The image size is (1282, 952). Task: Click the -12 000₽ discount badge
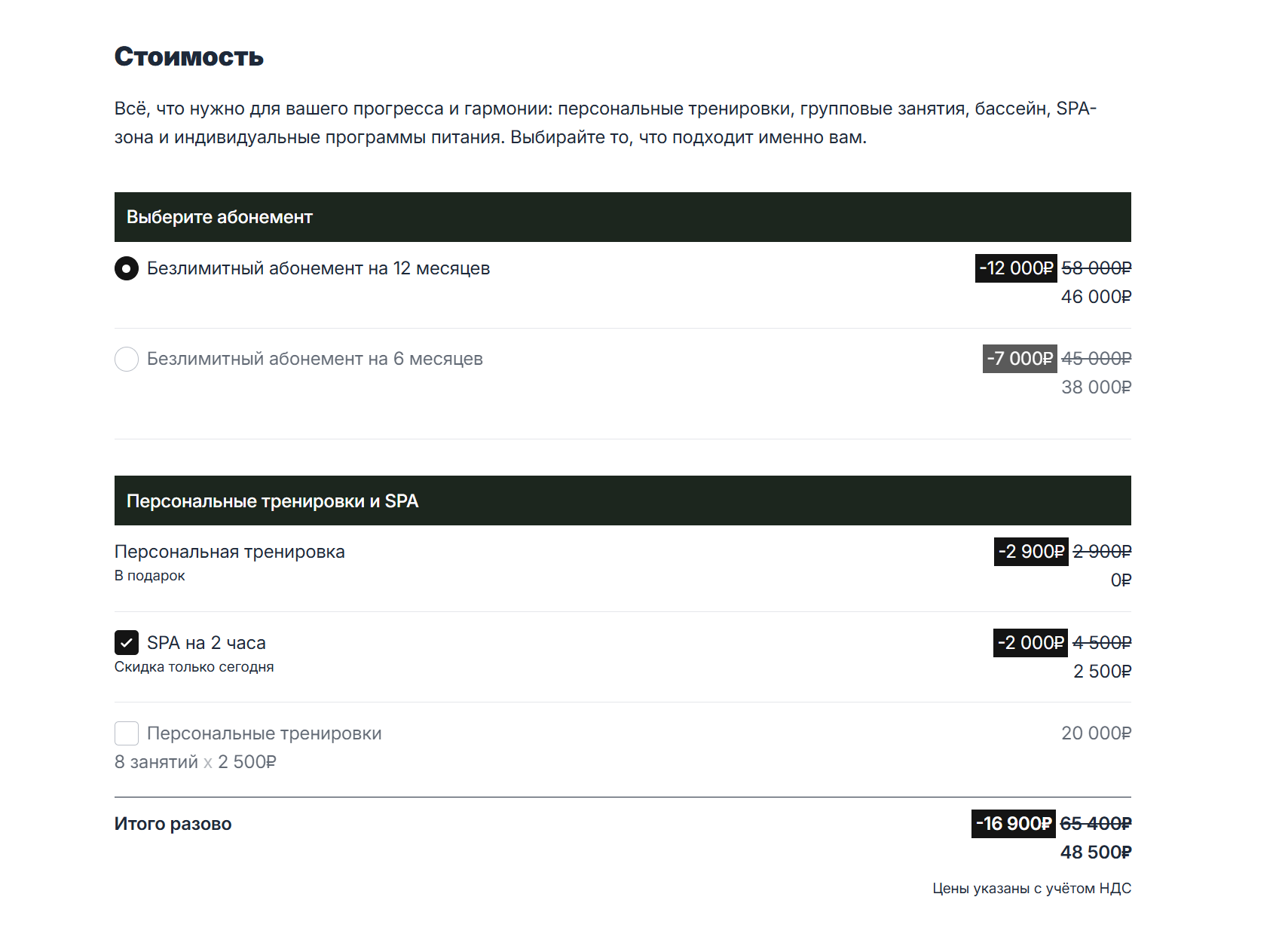[1015, 268]
